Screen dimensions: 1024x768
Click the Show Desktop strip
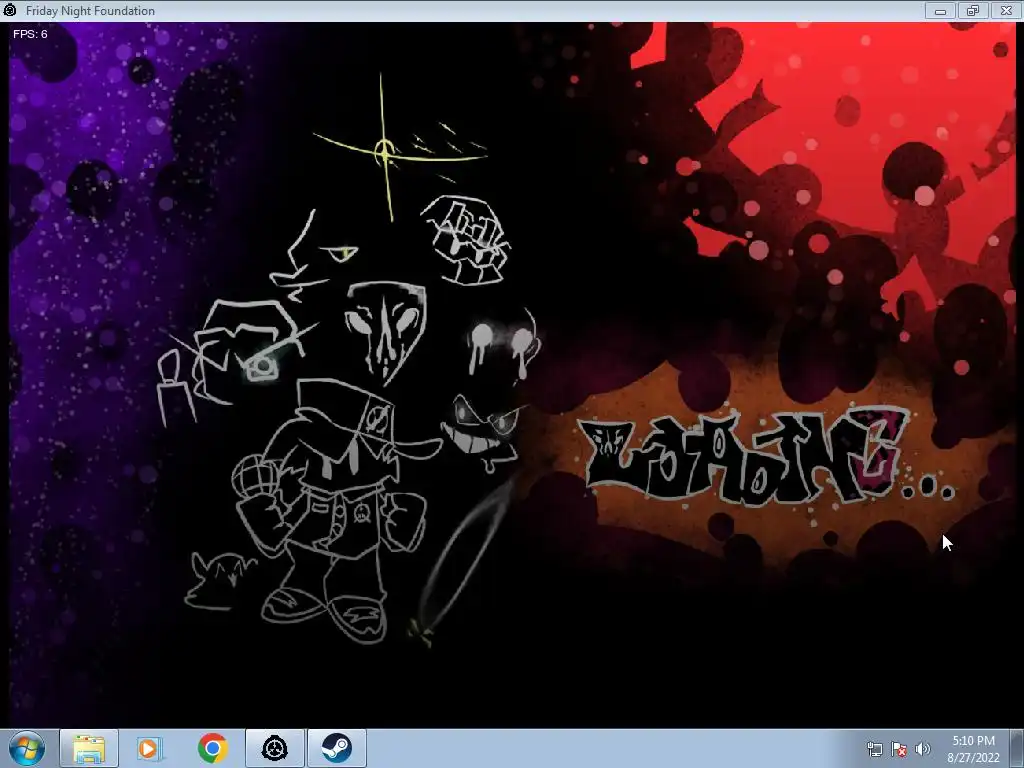tap(1017, 748)
